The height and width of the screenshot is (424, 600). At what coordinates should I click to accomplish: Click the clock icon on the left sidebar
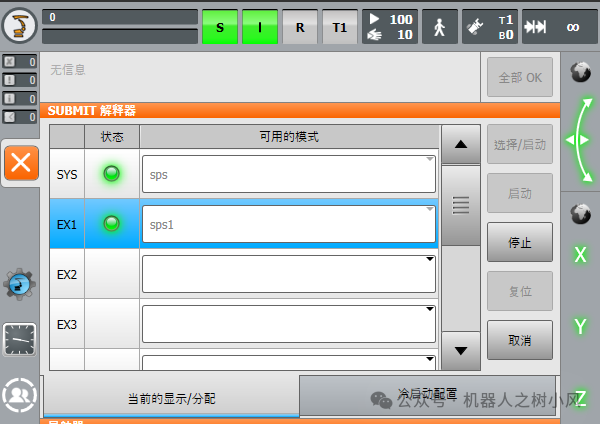tap(20, 339)
